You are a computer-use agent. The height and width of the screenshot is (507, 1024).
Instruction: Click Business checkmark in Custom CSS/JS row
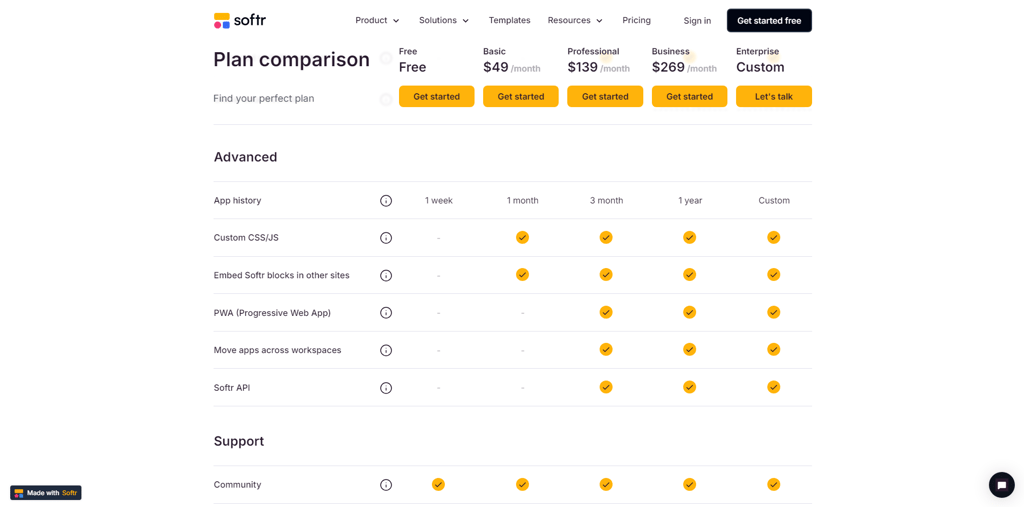690,237
